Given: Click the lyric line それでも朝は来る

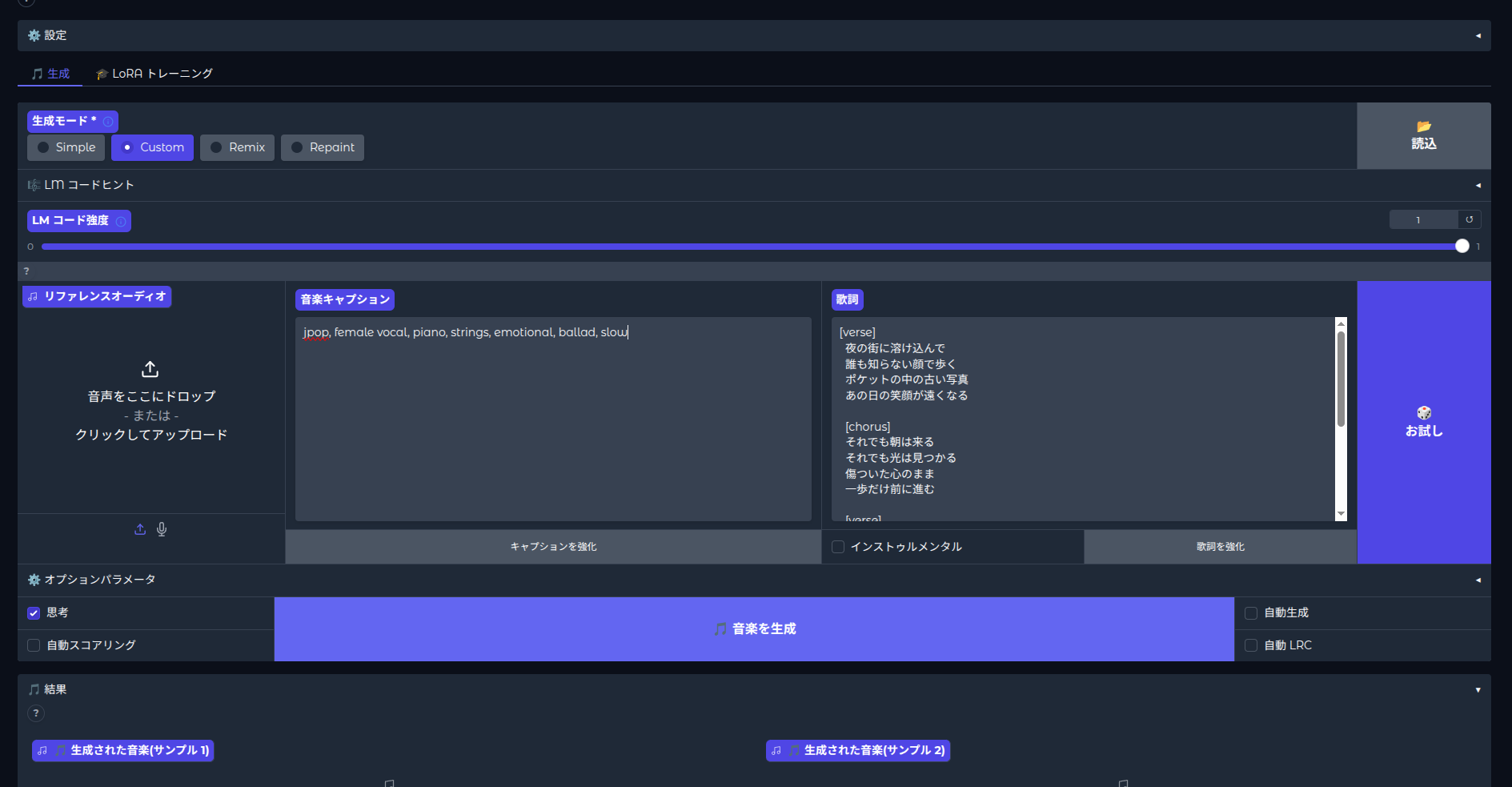Looking at the screenshot, I should 889,442.
